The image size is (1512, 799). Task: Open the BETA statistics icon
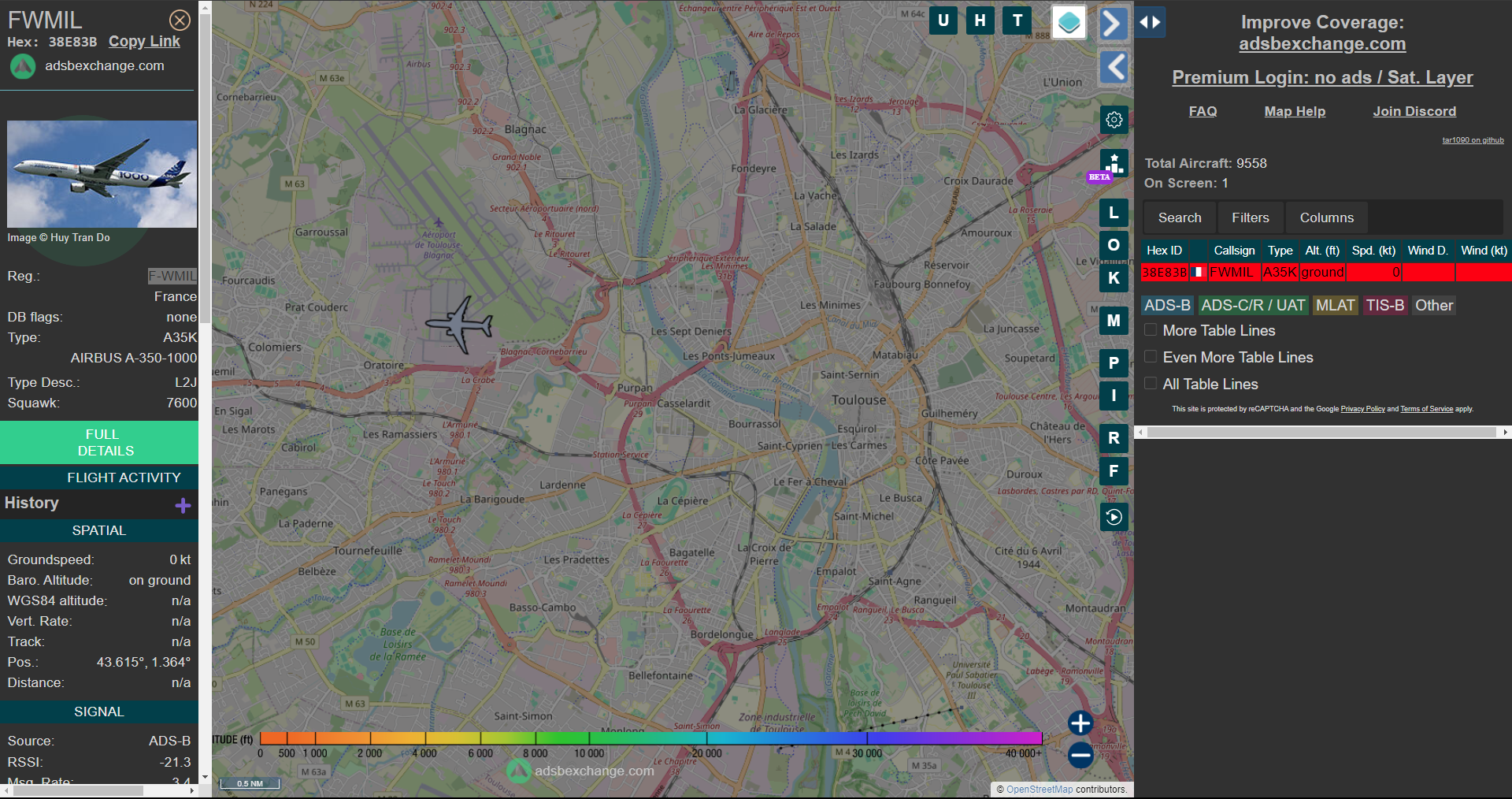point(1114,164)
